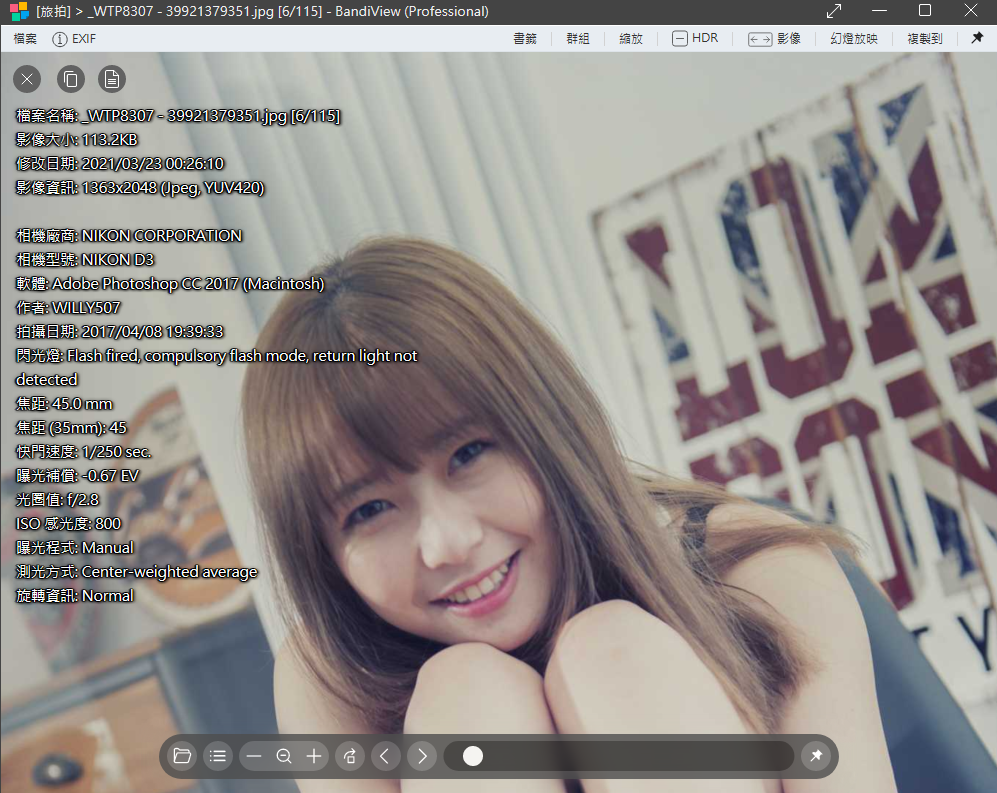Zoom in with the plus icon

pyautogui.click(x=314, y=756)
